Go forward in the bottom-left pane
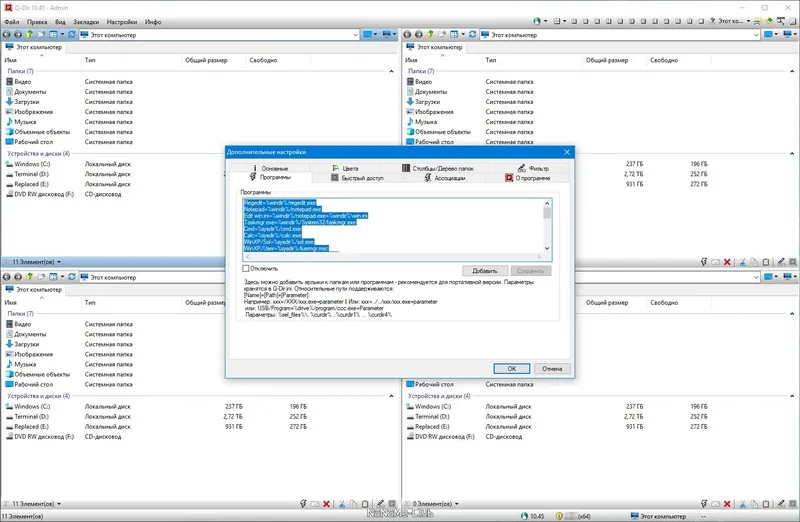 18,277
